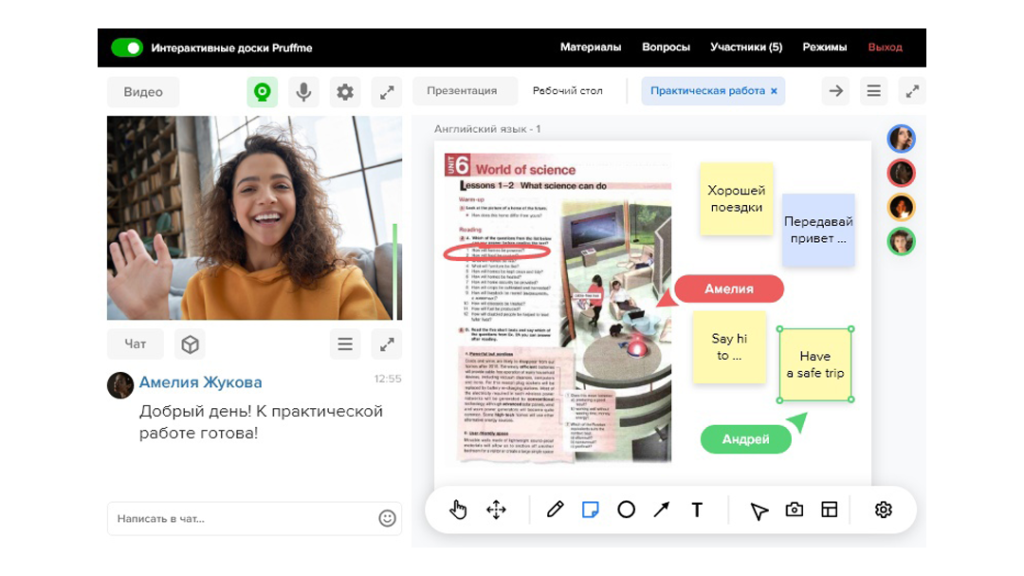
Task: Open the whiteboard list menu
Action: tap(873, 91)
